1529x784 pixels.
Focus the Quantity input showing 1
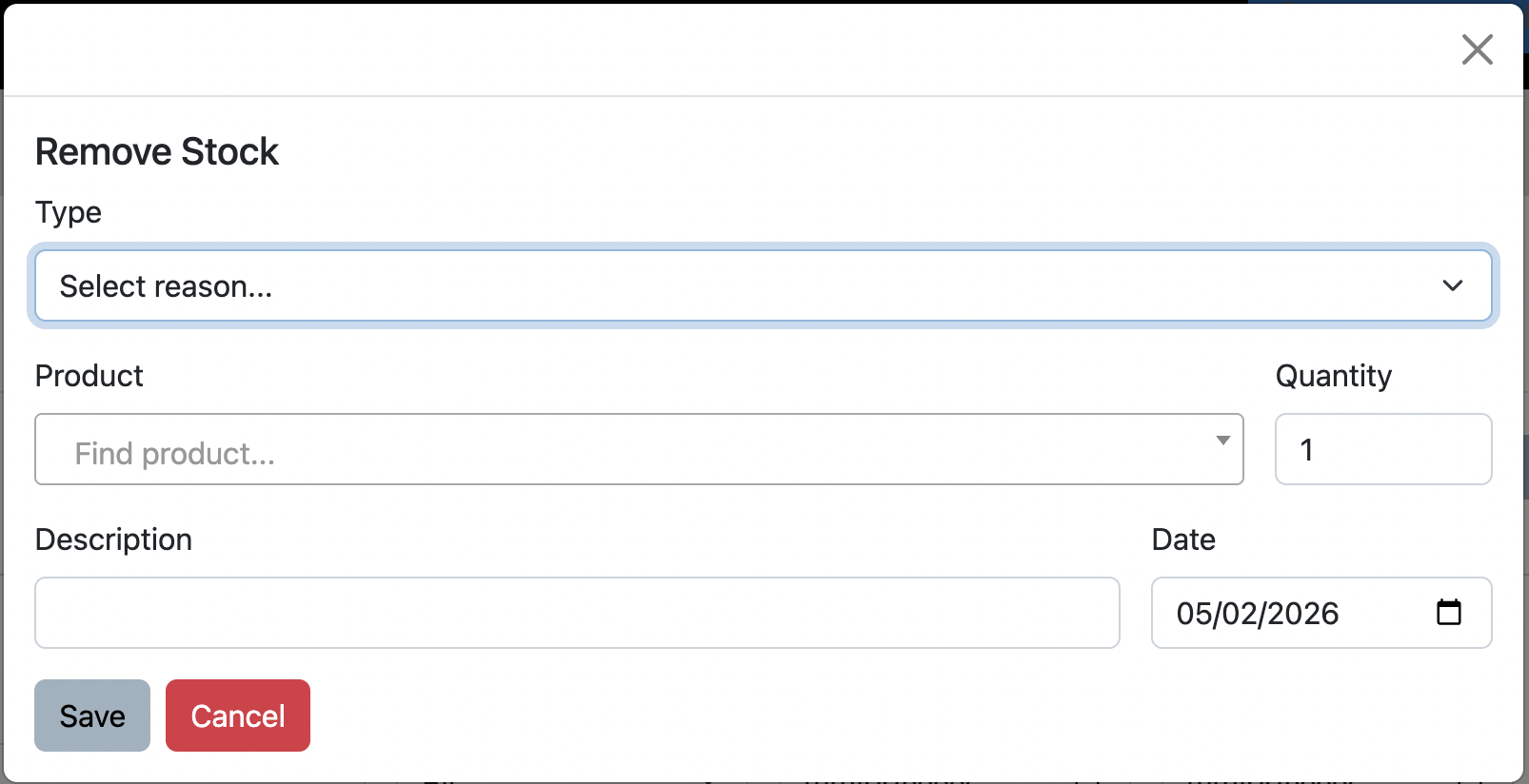tap(1383, 449)
